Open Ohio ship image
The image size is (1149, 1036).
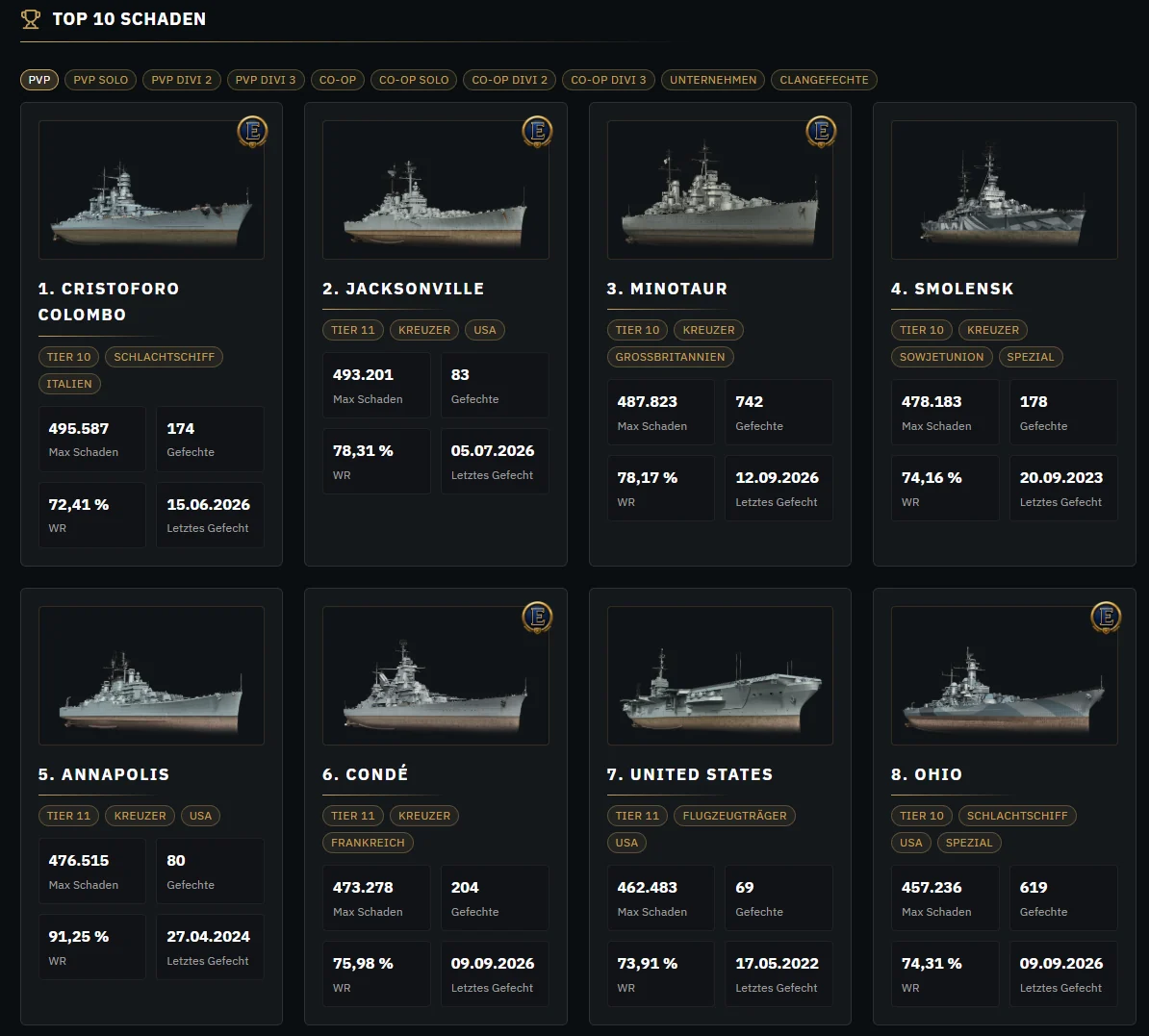[1005, 675]
